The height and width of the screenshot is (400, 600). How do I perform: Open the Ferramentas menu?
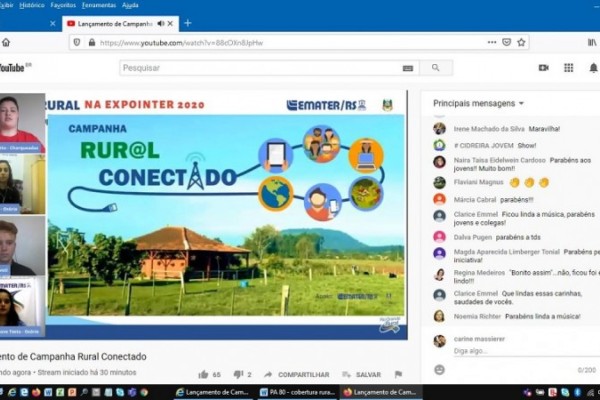98,5
